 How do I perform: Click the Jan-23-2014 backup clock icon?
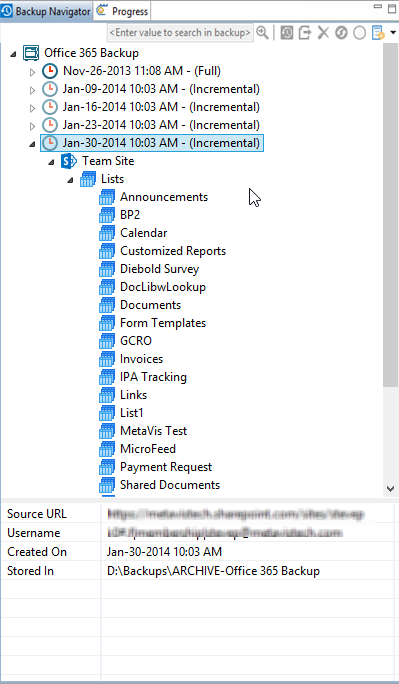pos(50,125)
